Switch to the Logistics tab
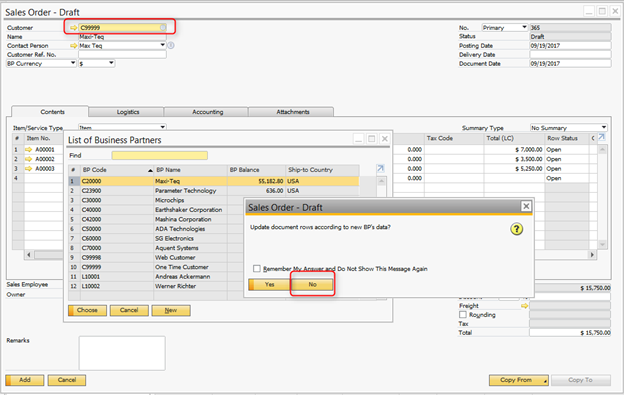 click(x=127, y=112)
